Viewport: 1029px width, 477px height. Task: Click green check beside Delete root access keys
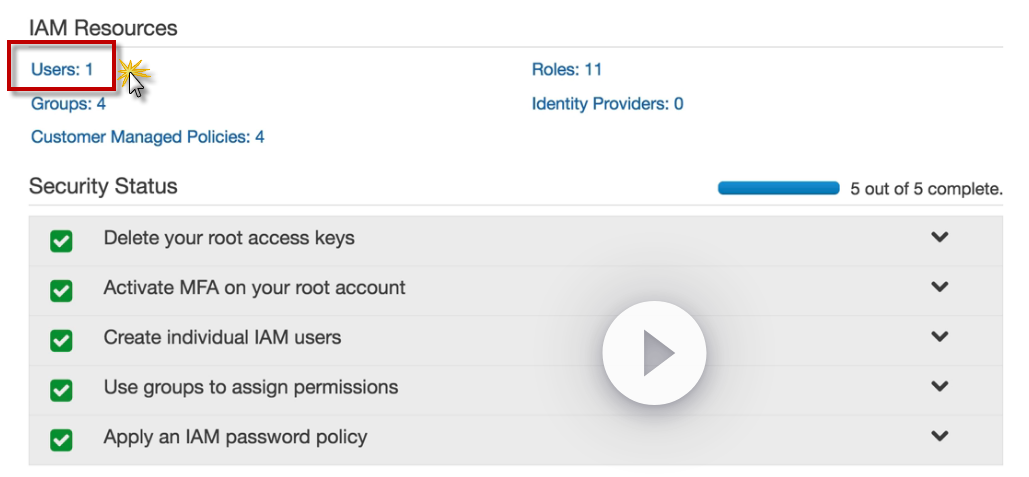tap(61, 241)
